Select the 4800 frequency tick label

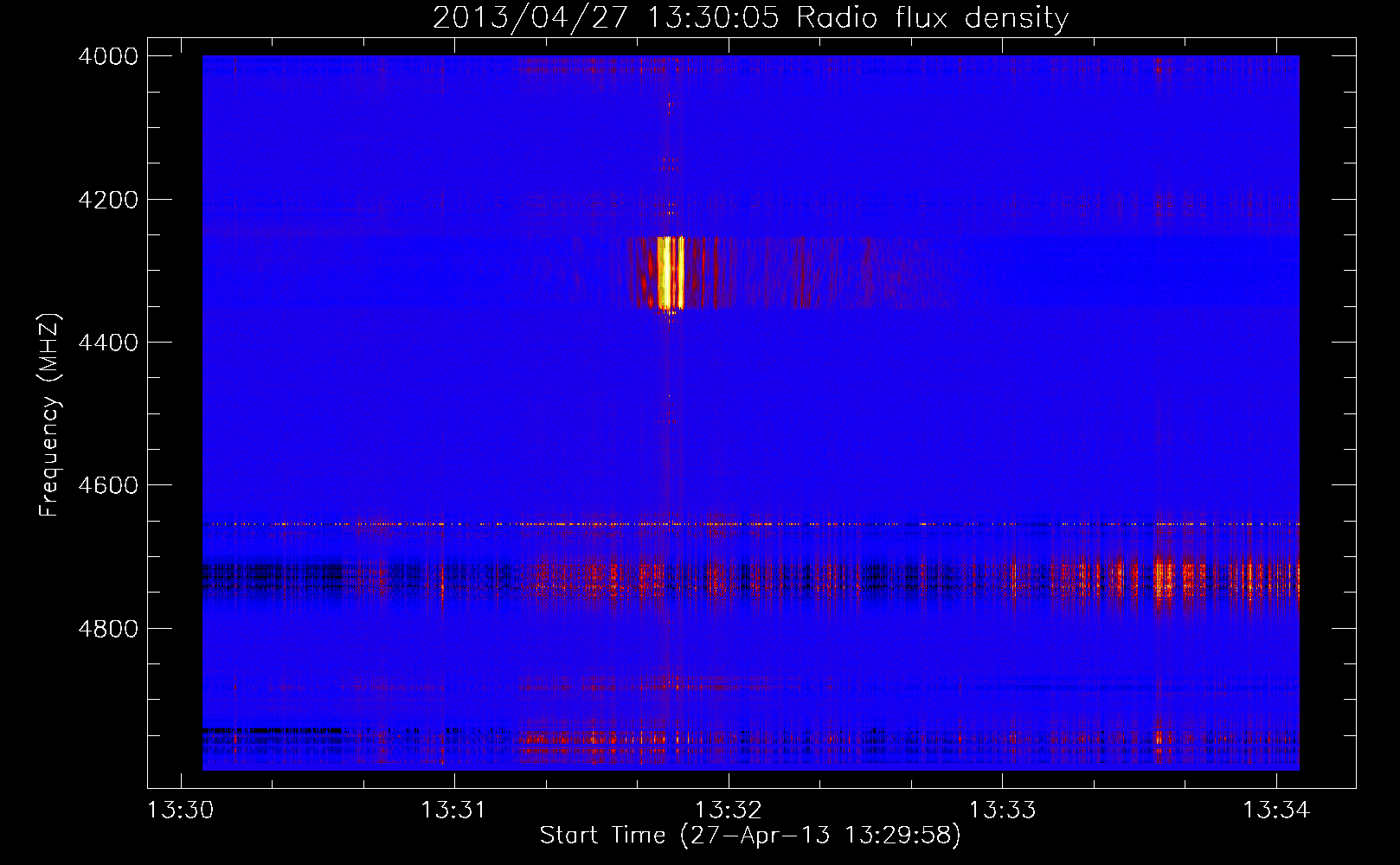click(108, 629)
